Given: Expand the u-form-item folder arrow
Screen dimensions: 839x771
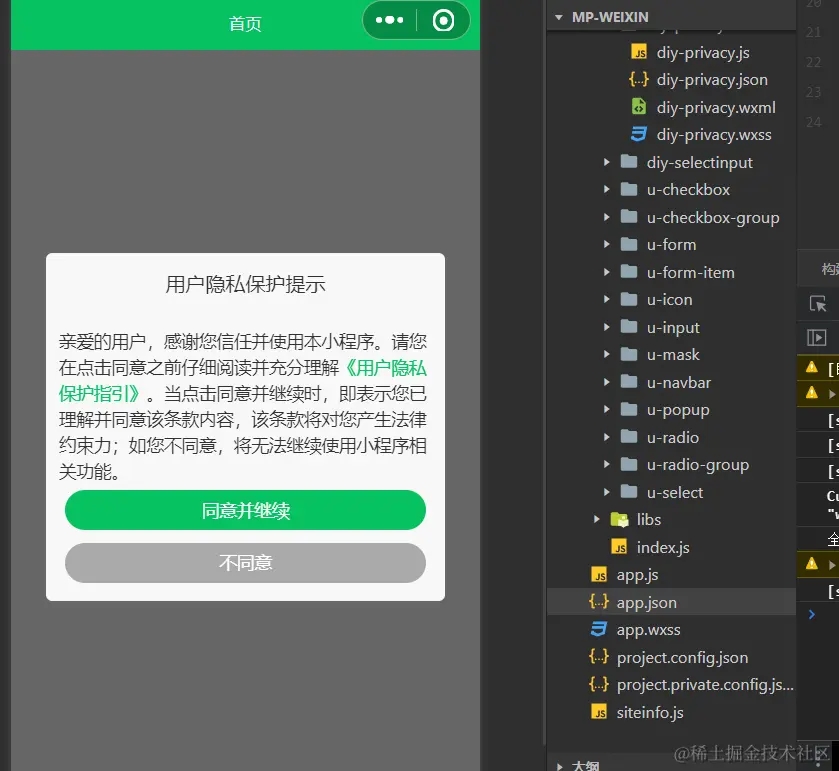Looking at the screenshot, I should (x=606, y=272).
